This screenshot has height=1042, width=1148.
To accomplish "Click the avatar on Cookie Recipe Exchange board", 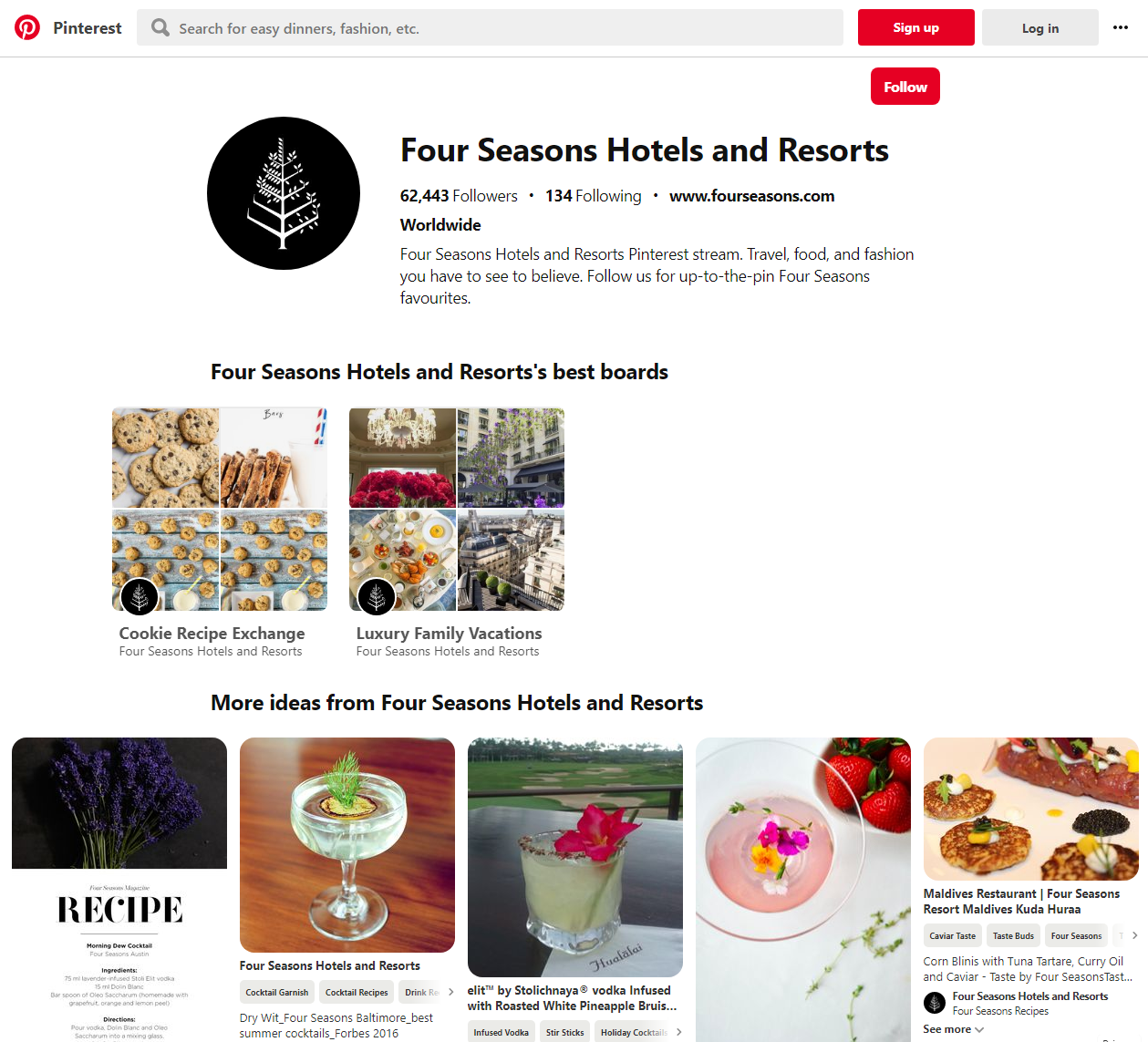I will [x=140, y=597].
